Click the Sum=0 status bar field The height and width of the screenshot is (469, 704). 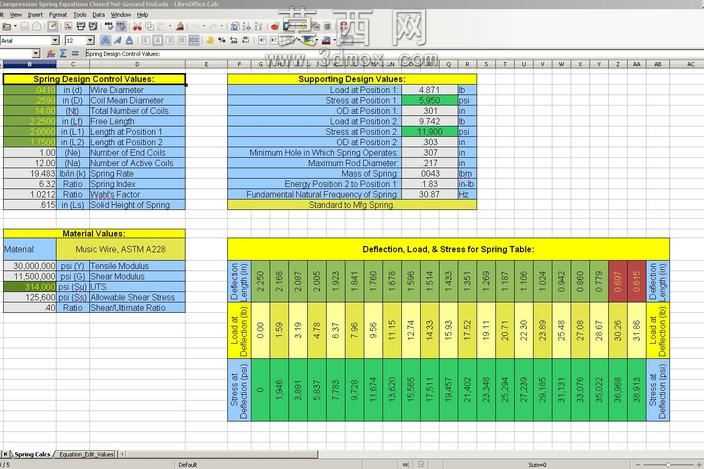click(537, 465)
